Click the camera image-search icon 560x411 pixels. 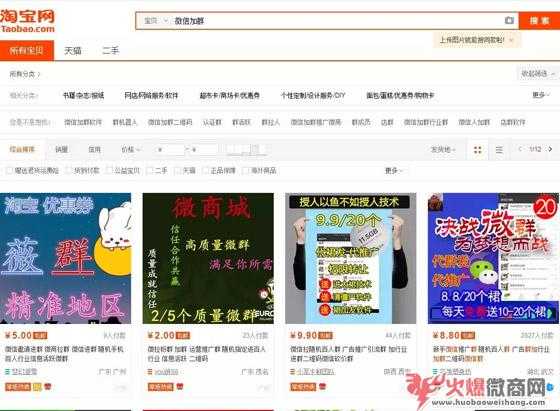509,20
